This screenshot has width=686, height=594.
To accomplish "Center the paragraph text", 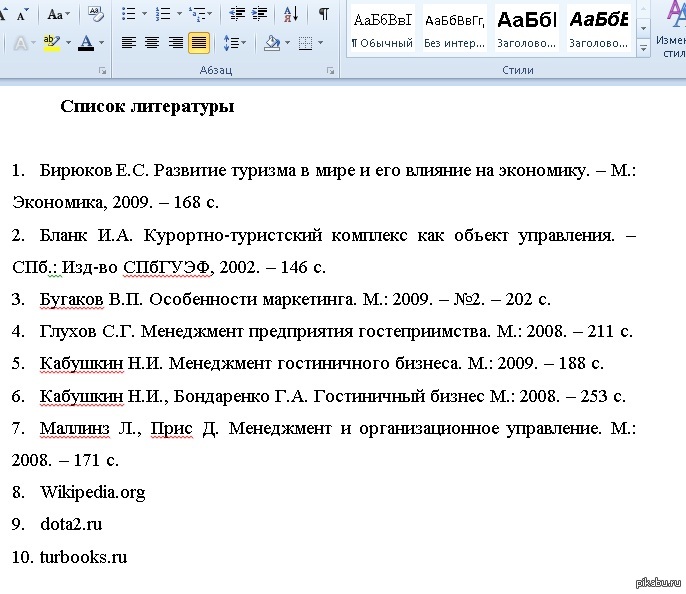I will coord(152,42).
